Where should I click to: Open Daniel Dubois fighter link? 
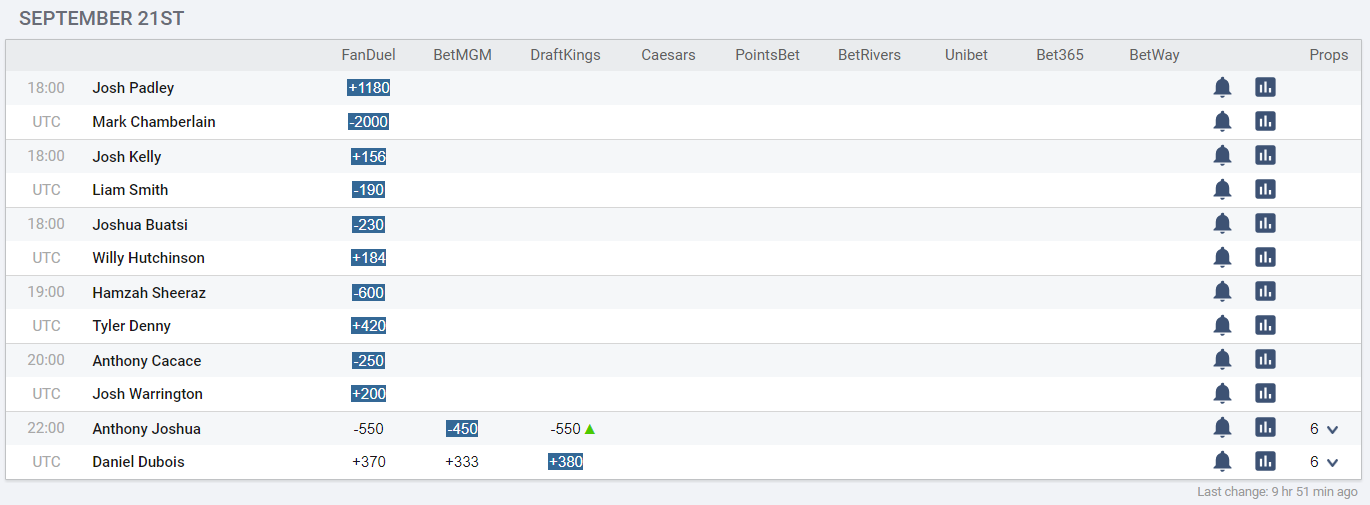[138, 462]
